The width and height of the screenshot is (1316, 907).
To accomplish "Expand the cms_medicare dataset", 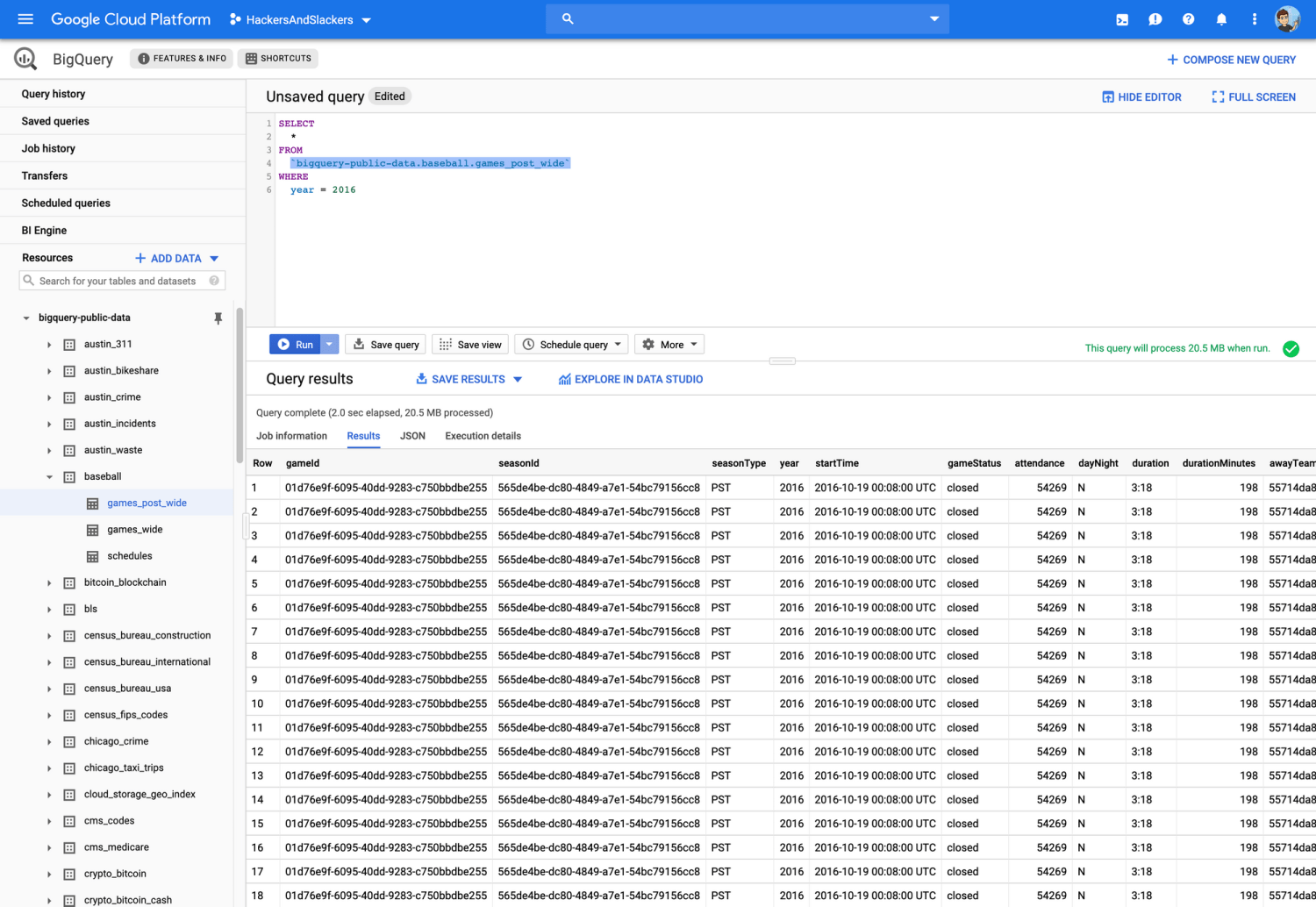I will pyautogui.click(x=49, y=847).
